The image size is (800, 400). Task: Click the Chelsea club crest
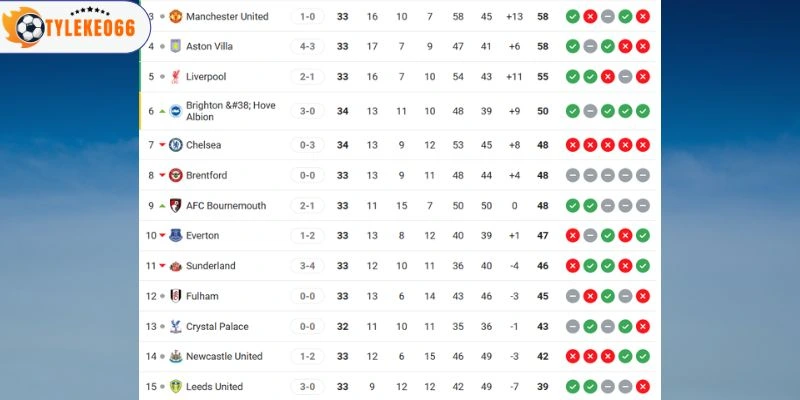(176, 145)
